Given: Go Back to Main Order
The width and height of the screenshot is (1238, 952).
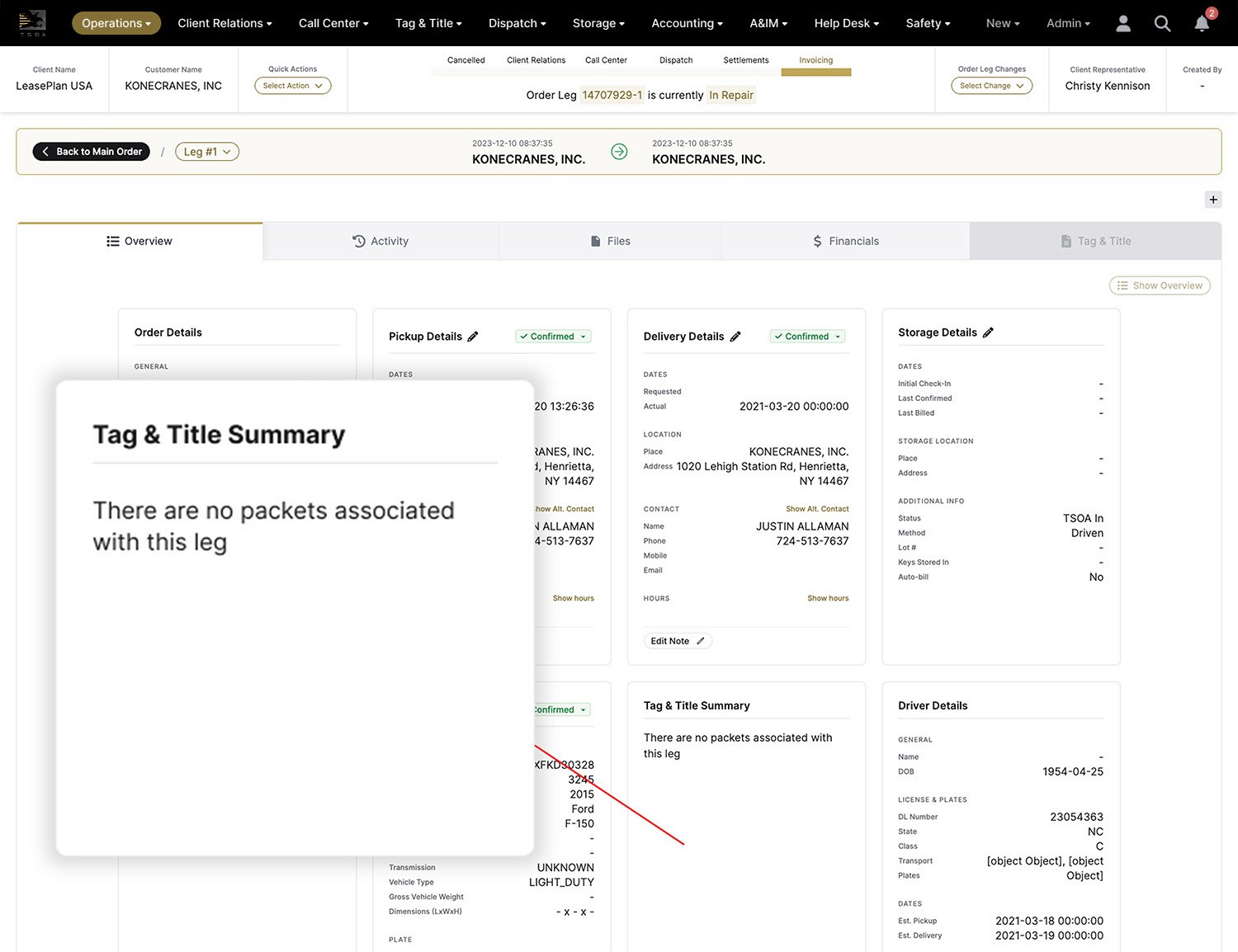Looking at the screenshot, I should (92, 152).
